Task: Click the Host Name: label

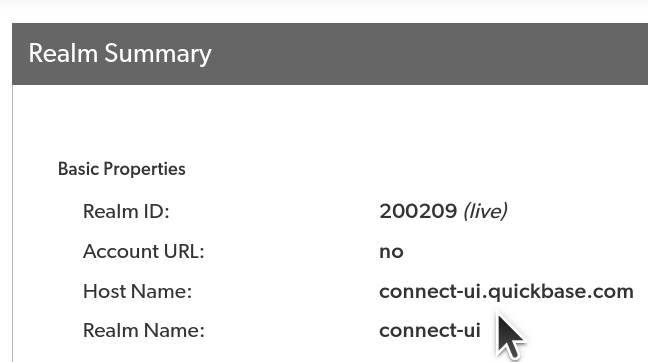Action: point(138,291)
